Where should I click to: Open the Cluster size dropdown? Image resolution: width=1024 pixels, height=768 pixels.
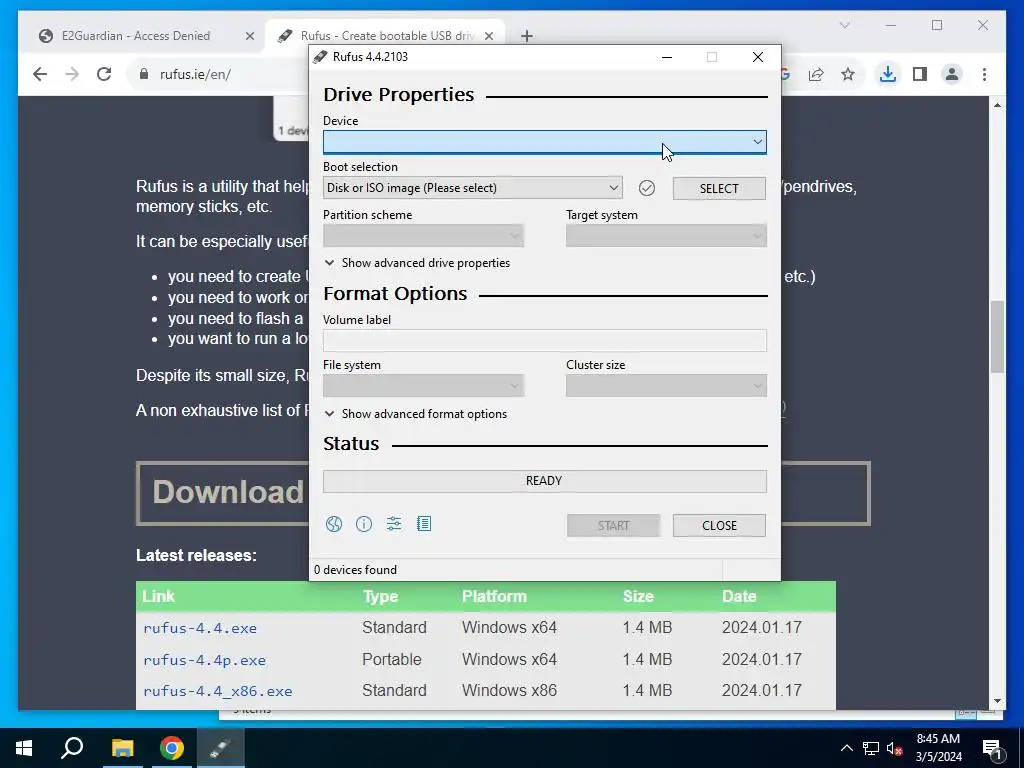coord(666,386)
